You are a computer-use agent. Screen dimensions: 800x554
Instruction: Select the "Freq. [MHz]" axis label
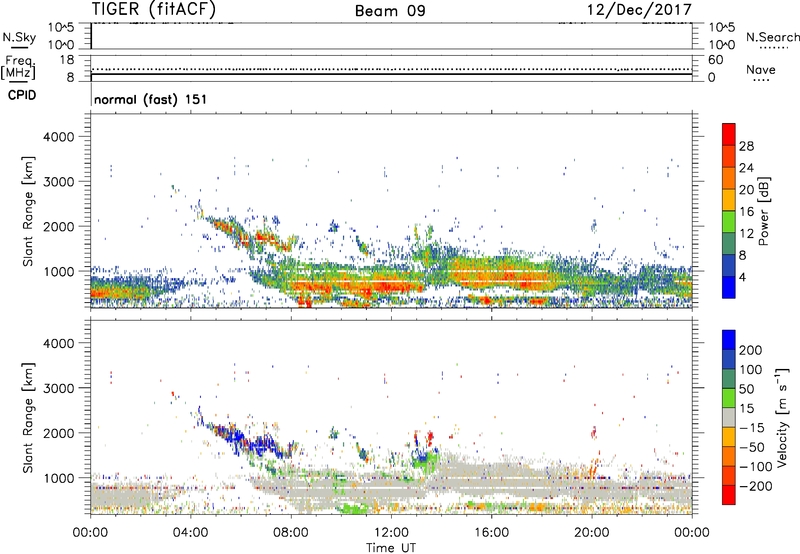tap(18, 67)
